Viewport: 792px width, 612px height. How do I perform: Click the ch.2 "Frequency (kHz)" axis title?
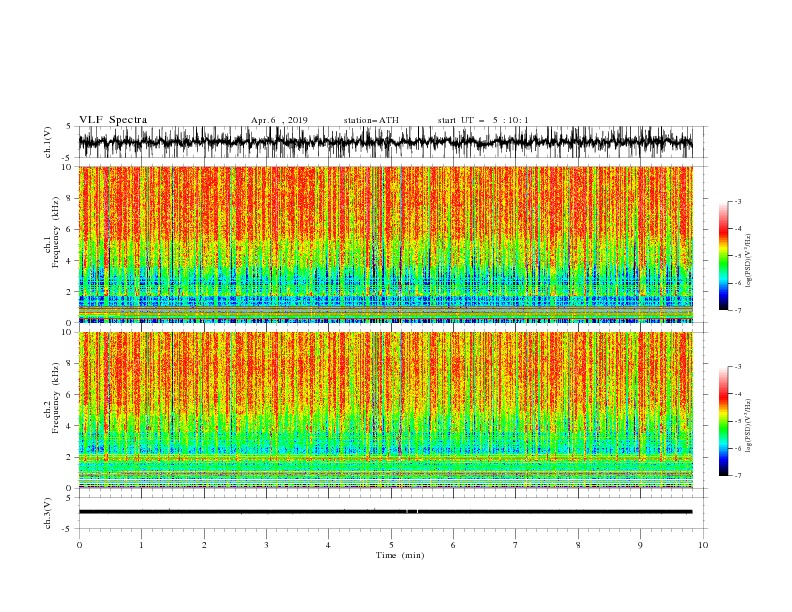(56, 398)
